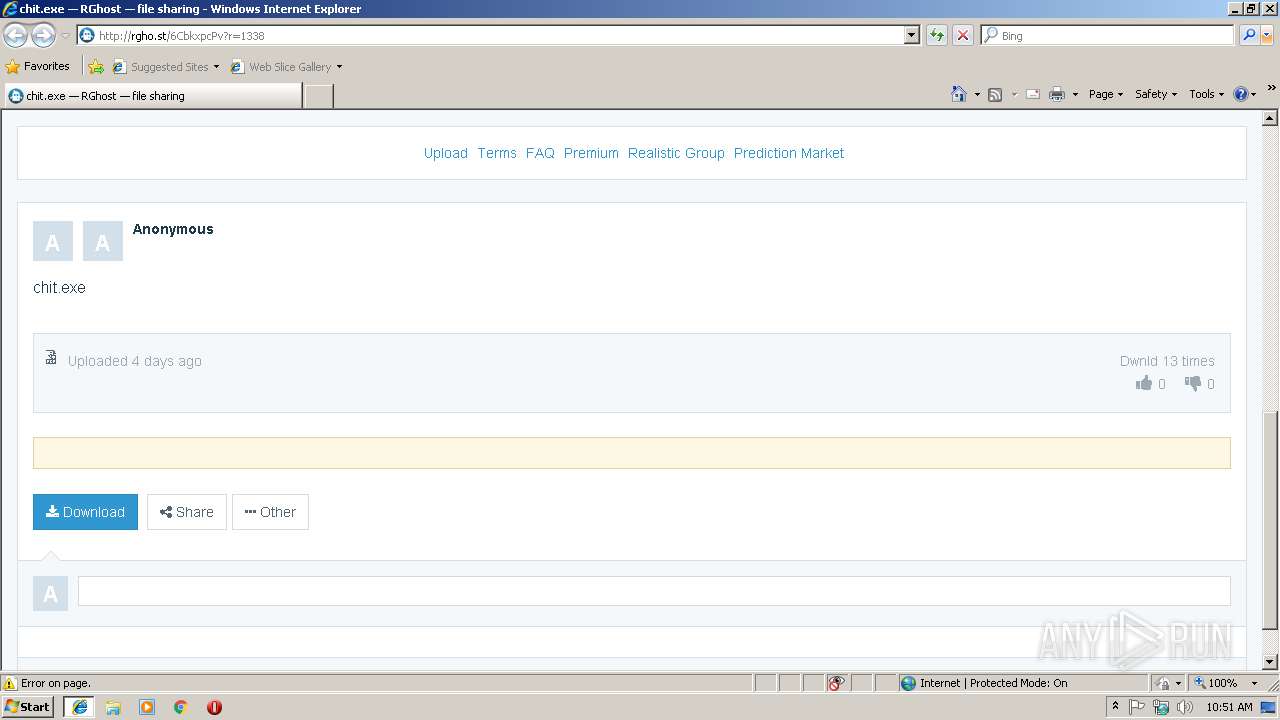Click the vertical scrollbar down arrow
The image size is (1280, 720).
(x=1270, y=662)
